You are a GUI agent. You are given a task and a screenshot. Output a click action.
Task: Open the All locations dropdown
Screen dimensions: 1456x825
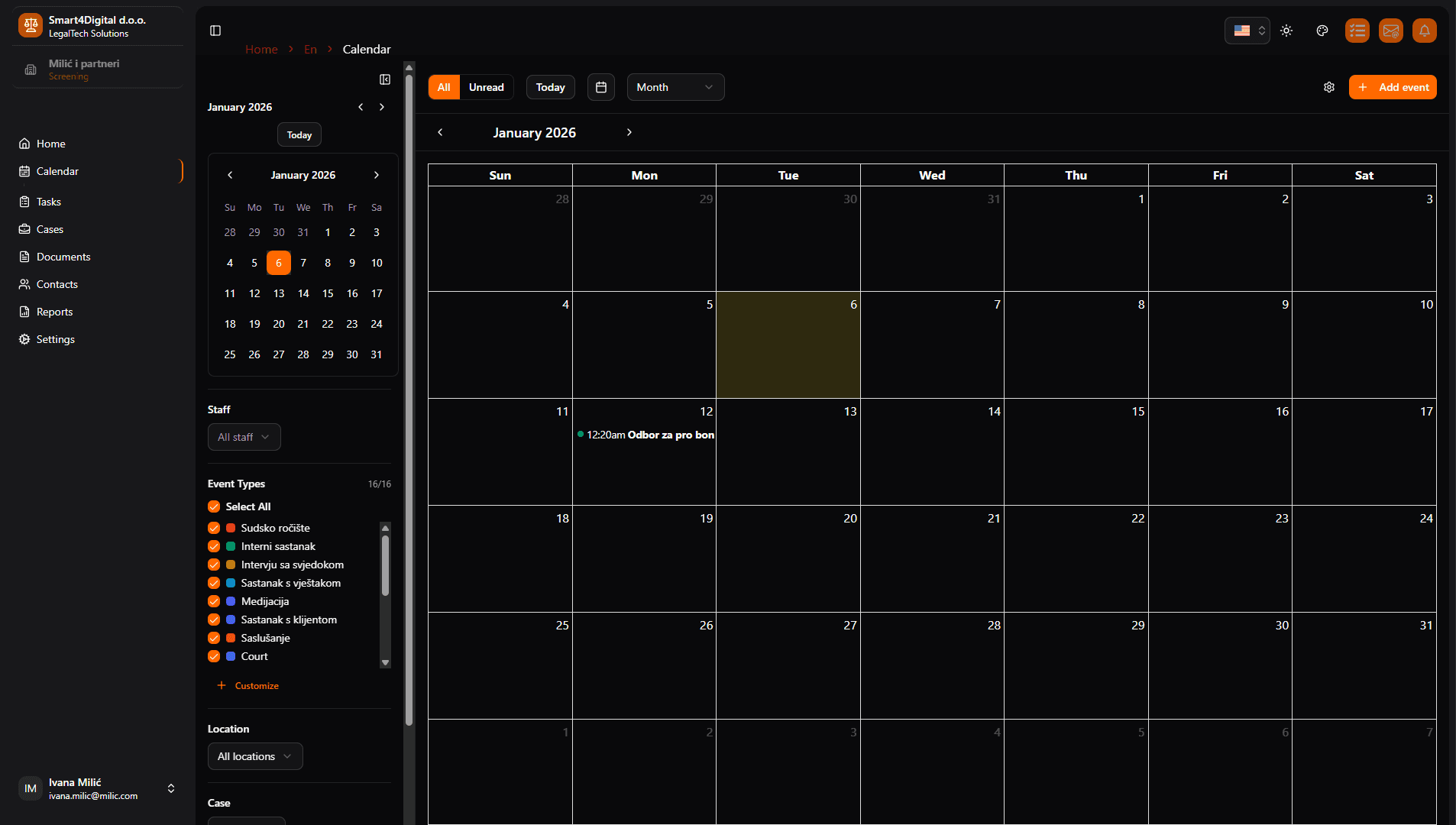tap(255, 756)
